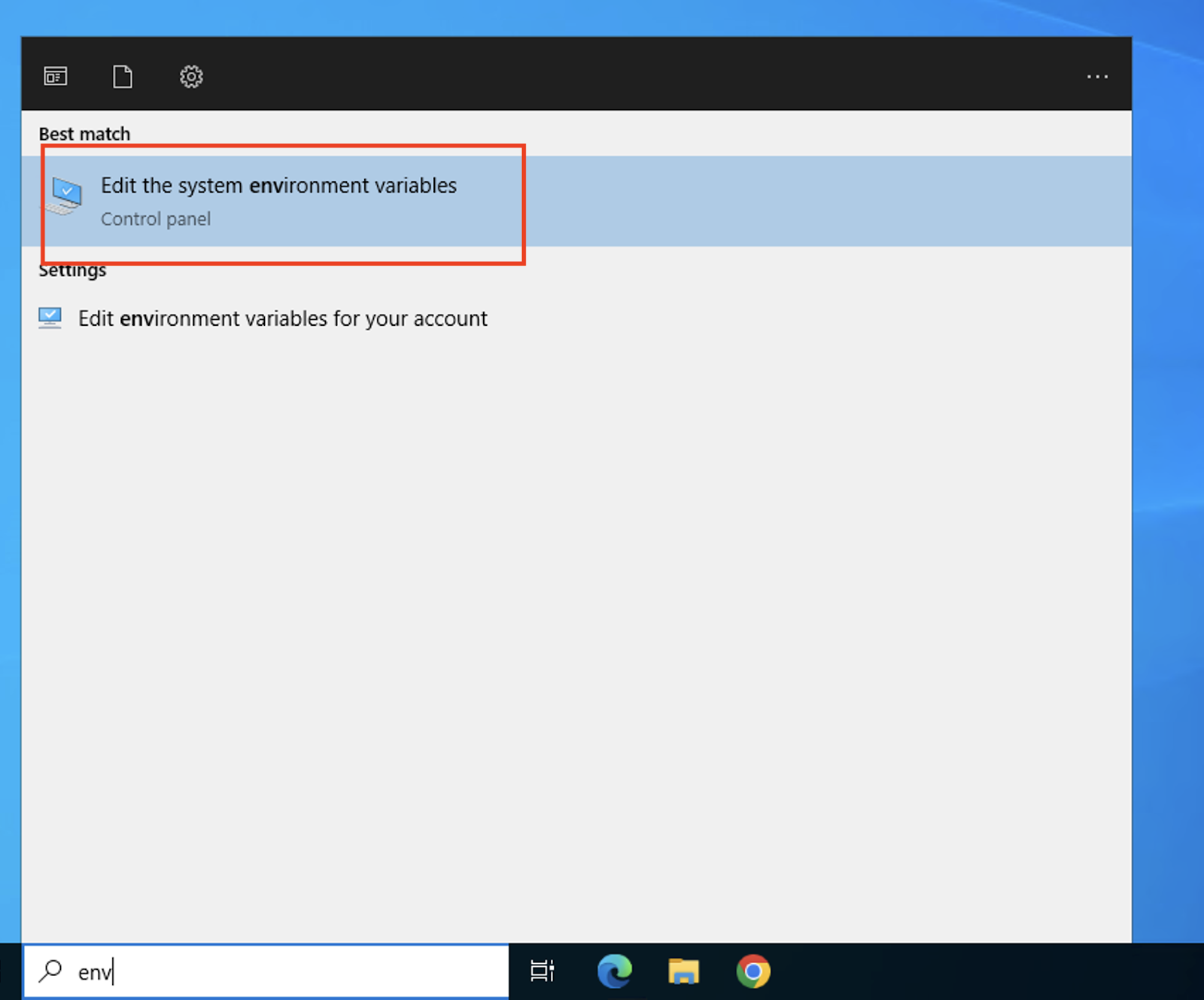Click the Best match heading
Screen dimensions: 1204x1000
pos(84,134)
